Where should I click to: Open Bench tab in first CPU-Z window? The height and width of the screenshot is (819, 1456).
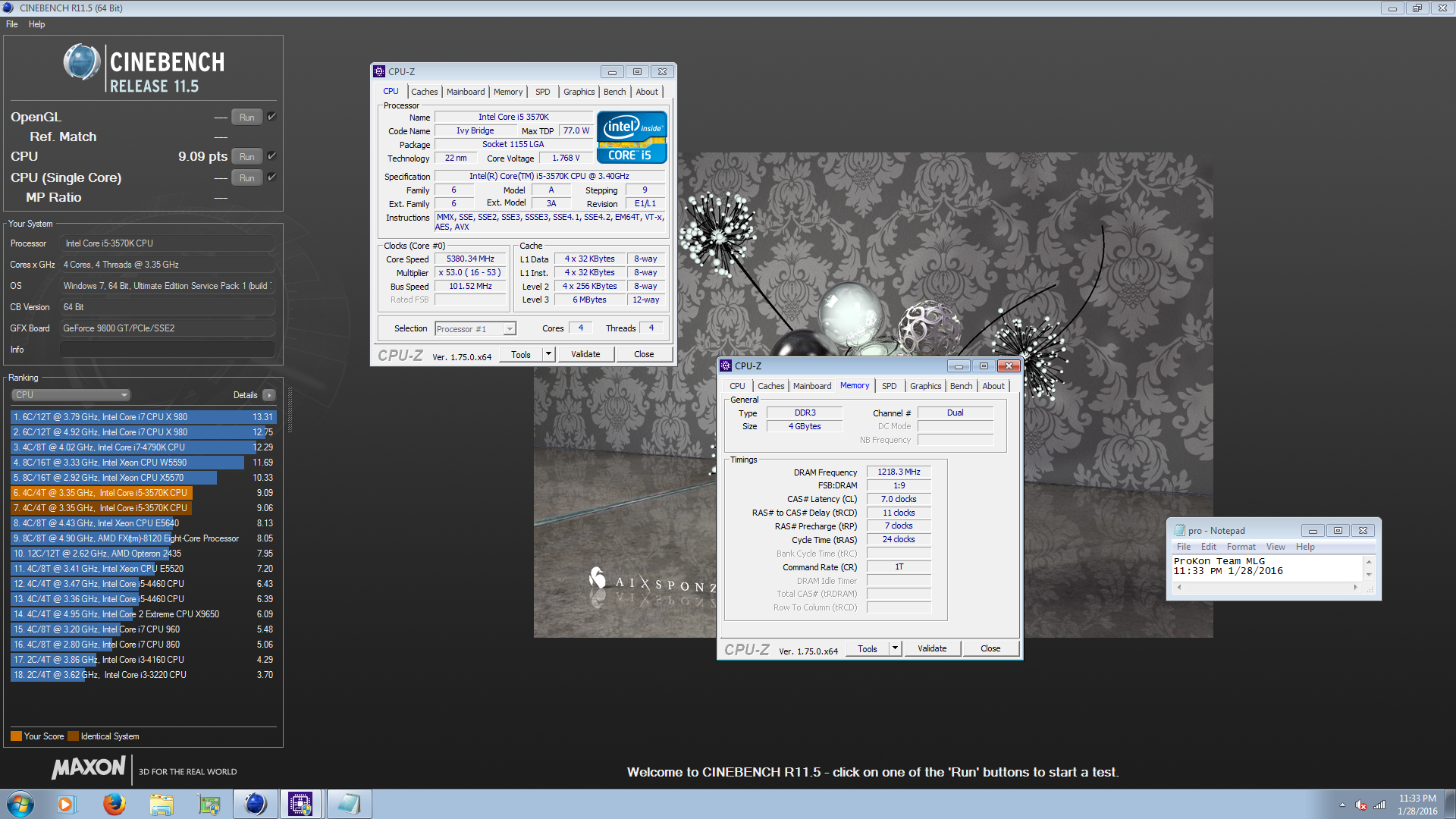pos(615,92)
